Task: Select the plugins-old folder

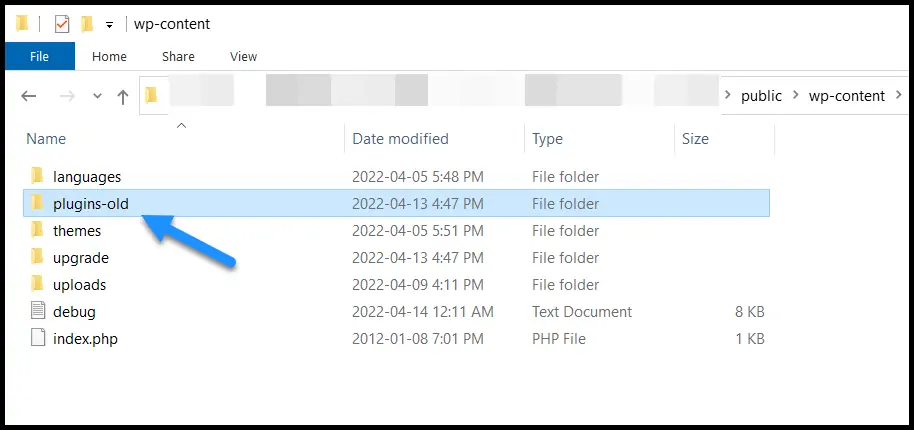Action: tap(90, 204)
